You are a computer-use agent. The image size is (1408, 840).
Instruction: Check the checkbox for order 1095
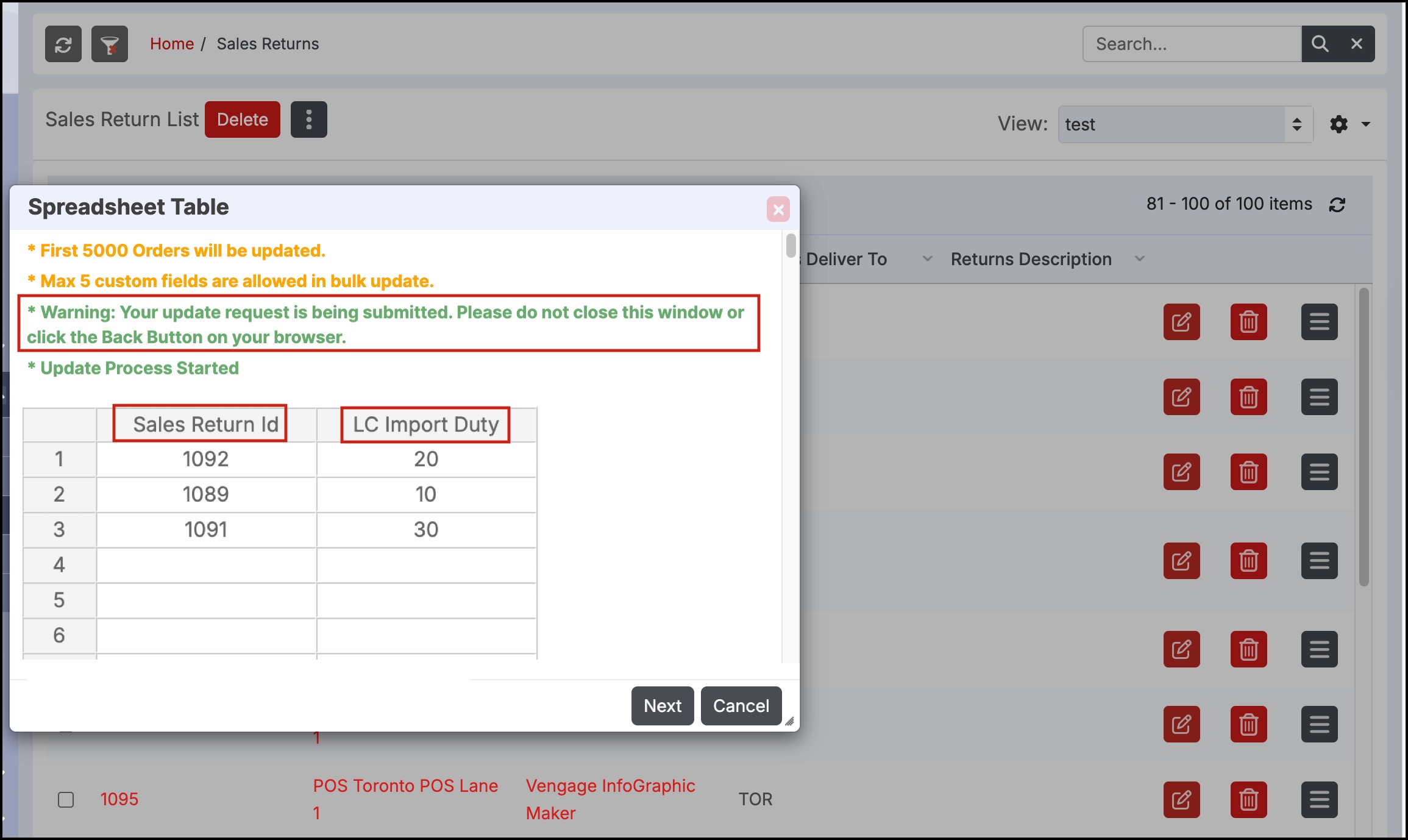click(x=66, y=799)
